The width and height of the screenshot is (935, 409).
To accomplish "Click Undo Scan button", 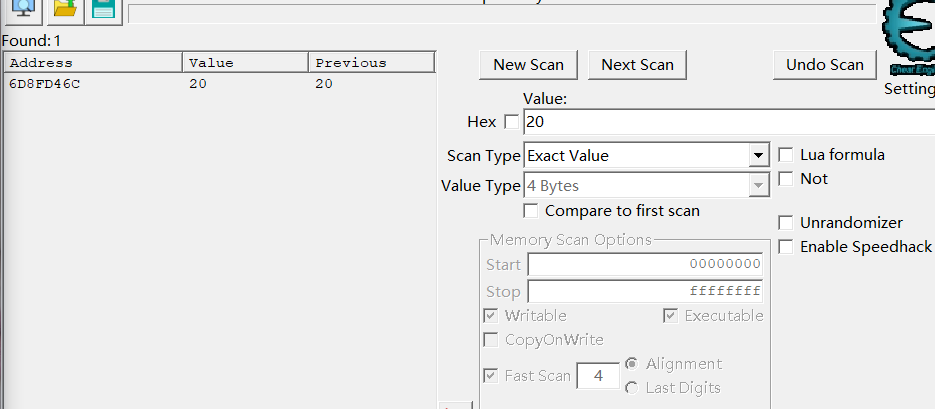I will 825,65.
